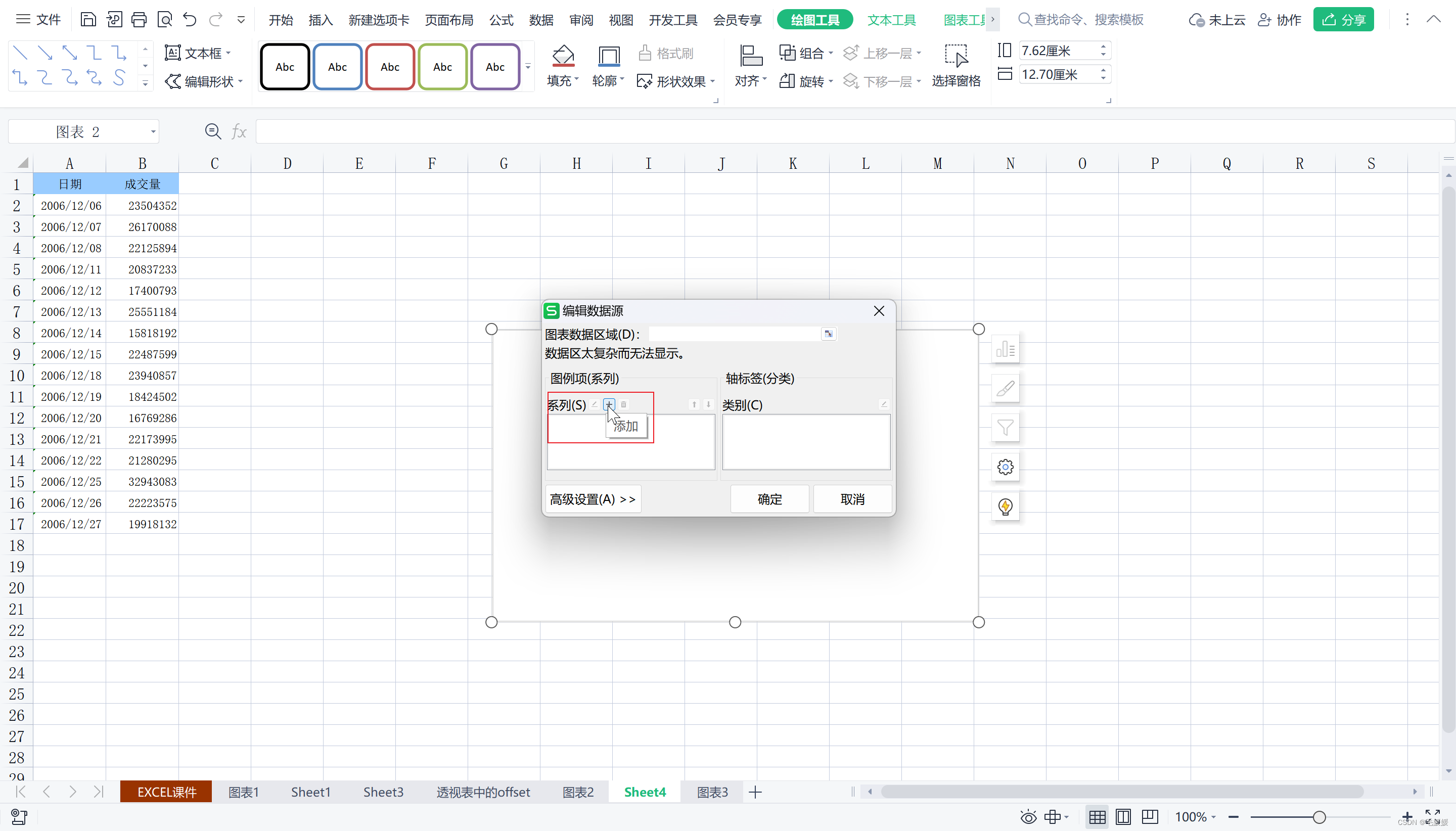
Task: Increase shape width stepper up arrow
Action: tap(1103, 70)
